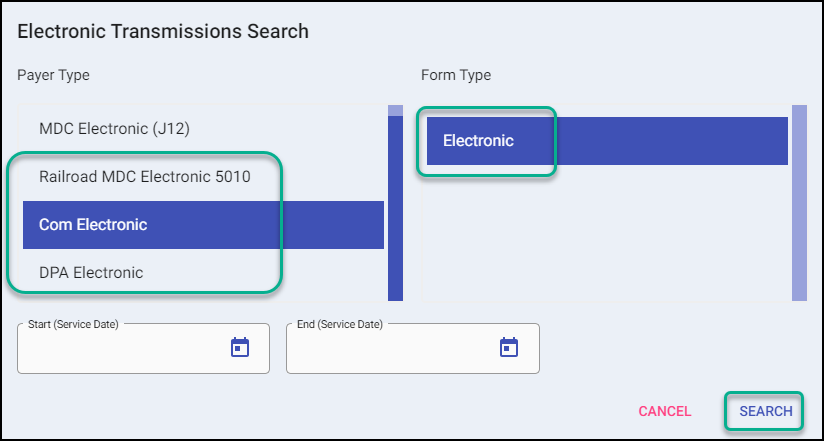Click the Electronic Transmissions Search title

click(163, 31)
